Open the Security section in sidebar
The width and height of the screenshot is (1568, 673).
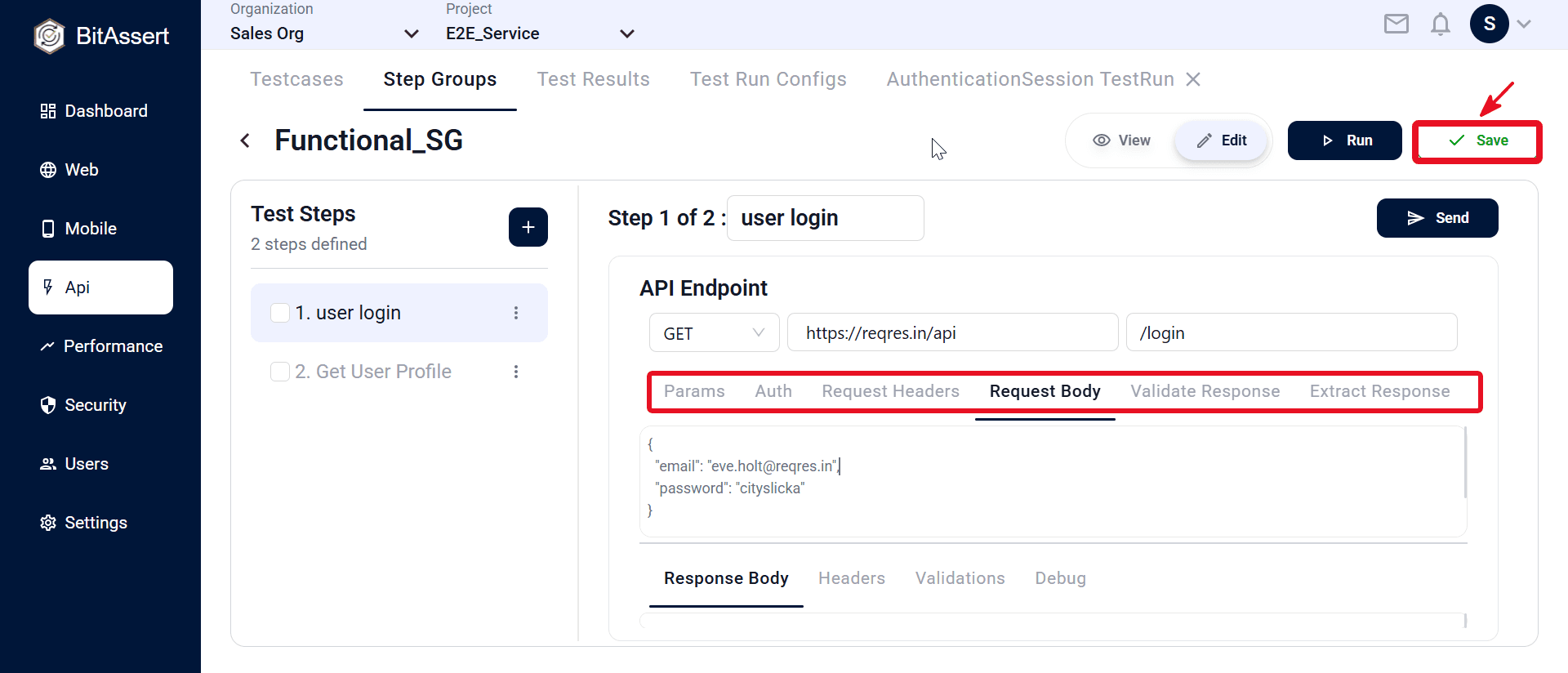[x=100, y=405]
